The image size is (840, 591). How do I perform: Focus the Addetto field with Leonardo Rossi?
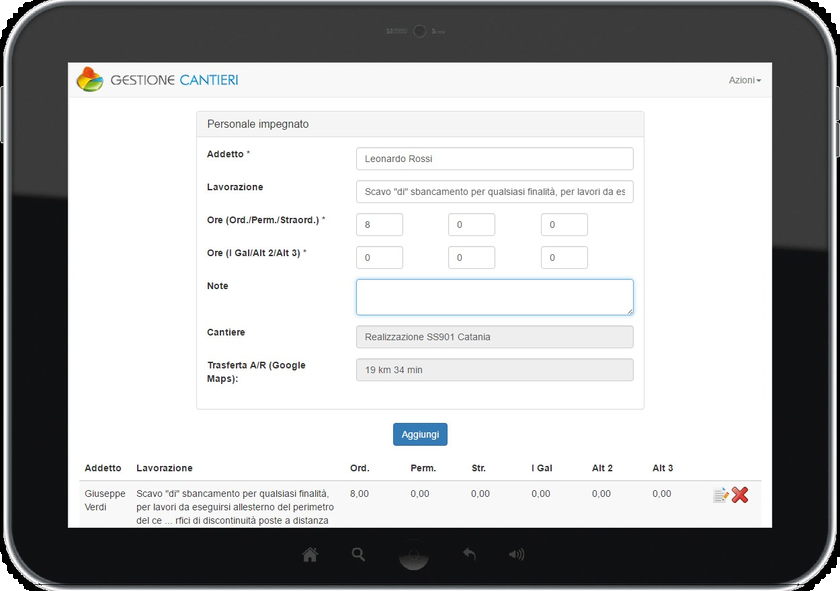pos(494,159)
